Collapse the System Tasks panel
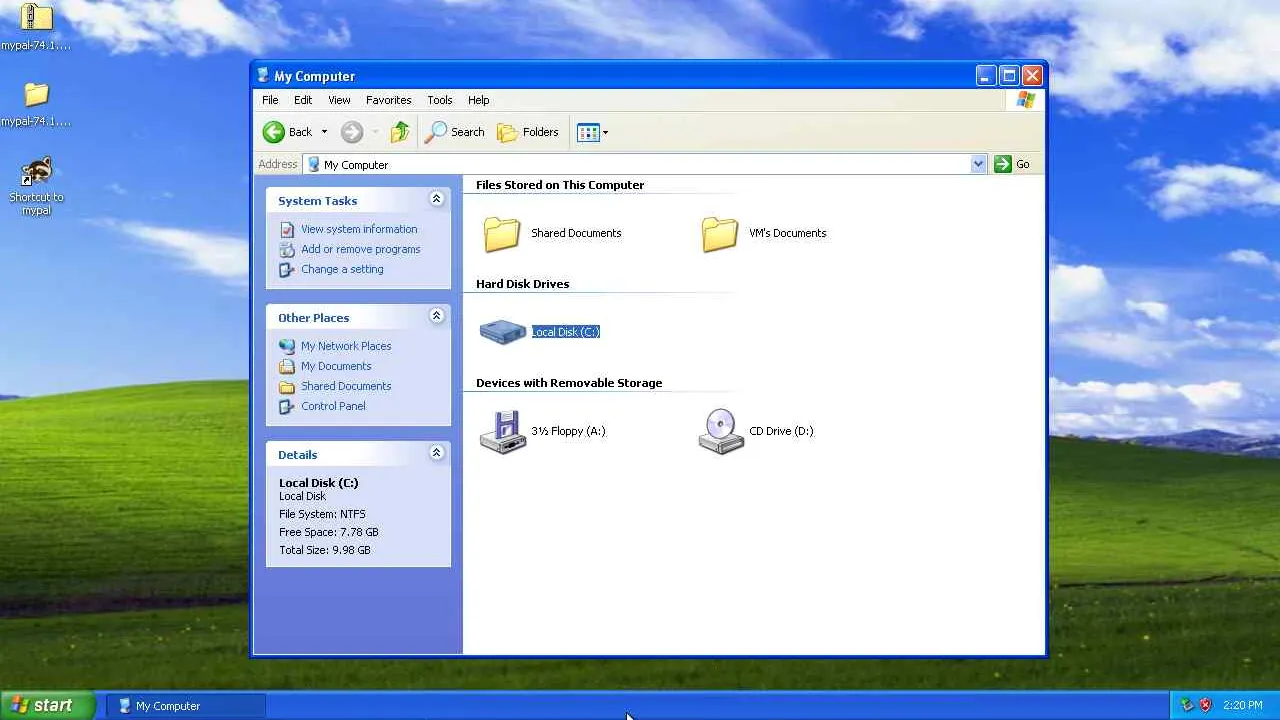This screenshot has height=720, width=1280. pyautogui.click(x=436, y=200)
